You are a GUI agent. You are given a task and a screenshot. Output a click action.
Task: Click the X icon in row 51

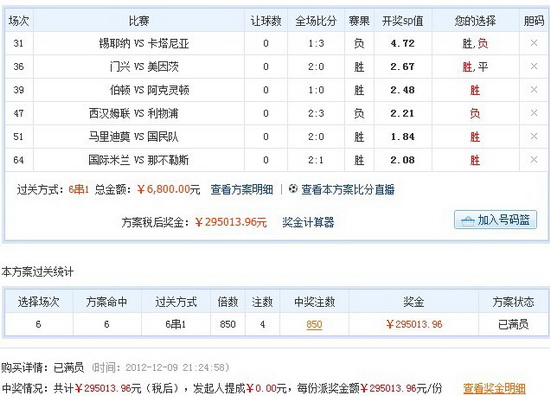pyautogui.click(x=534, y=136)
